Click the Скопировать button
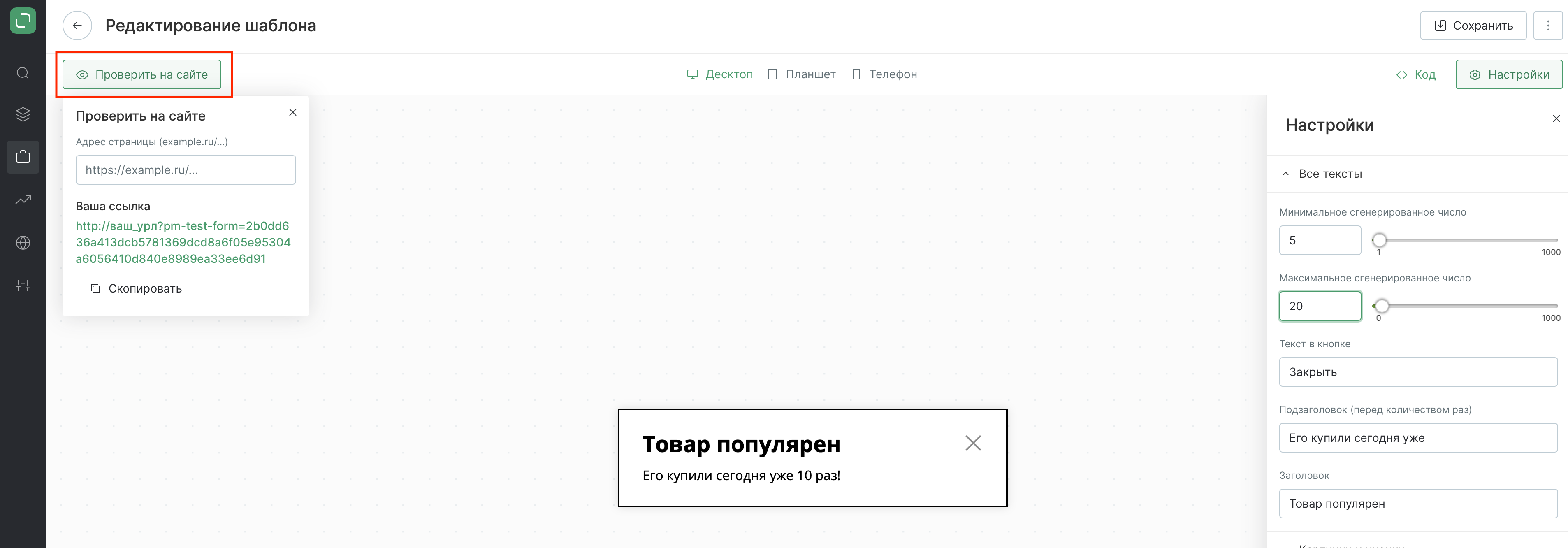 [x=136, y=289]
